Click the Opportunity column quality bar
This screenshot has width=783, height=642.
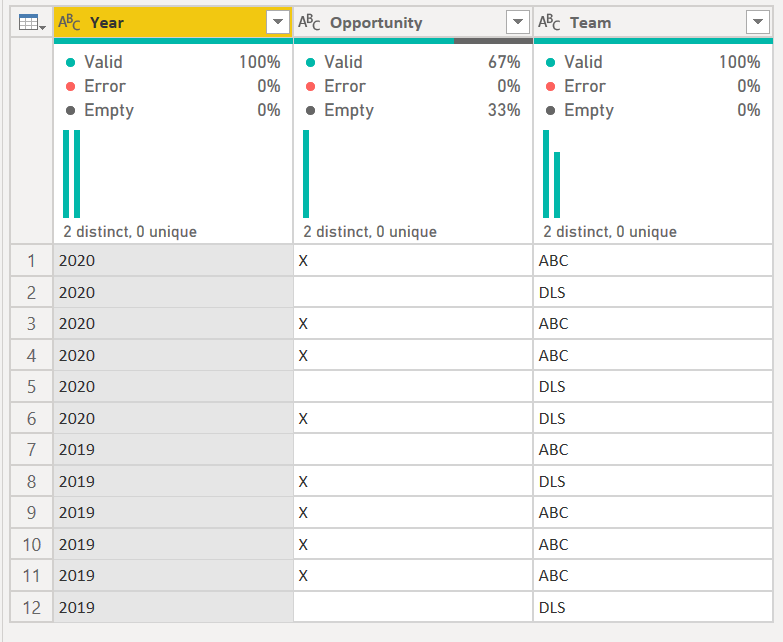click(413, 41)
